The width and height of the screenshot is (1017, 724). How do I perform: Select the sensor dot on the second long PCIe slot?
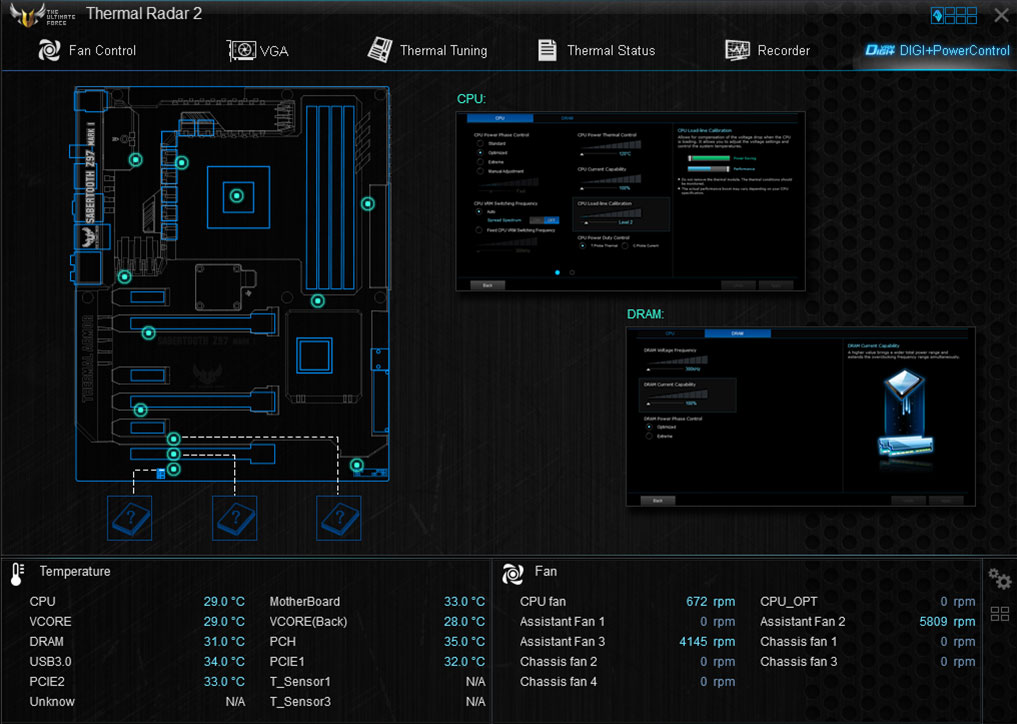141,410
